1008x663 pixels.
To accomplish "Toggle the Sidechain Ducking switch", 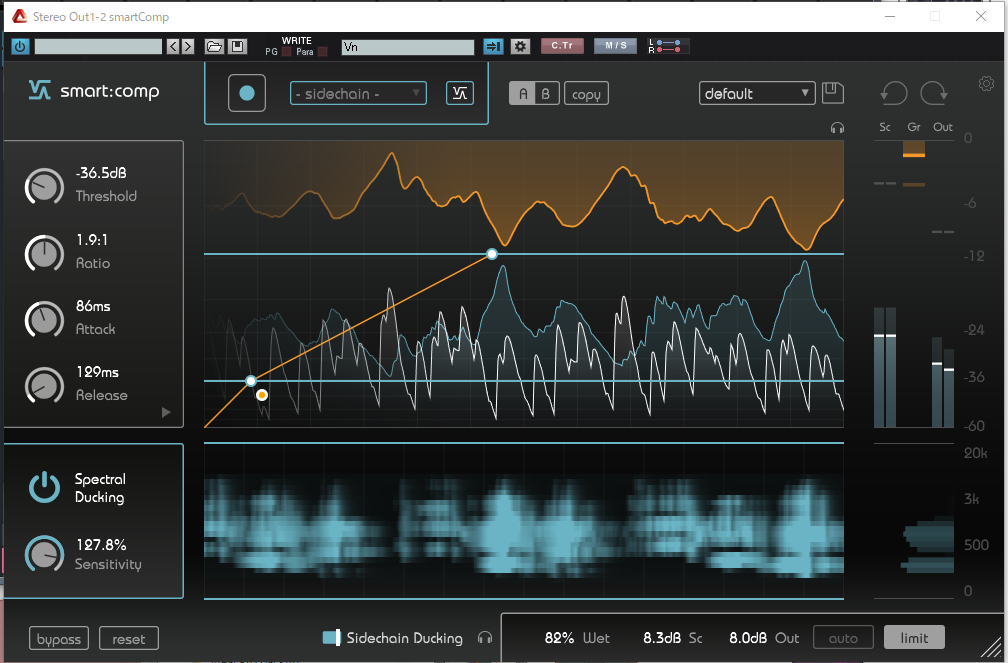I will coord(331,637).
